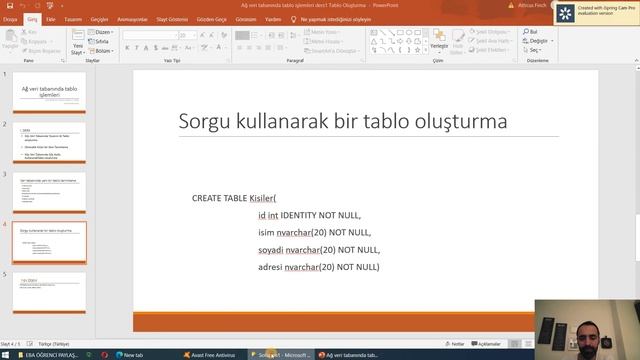Click the Sıfırla reset button

(x=98, y=41)
